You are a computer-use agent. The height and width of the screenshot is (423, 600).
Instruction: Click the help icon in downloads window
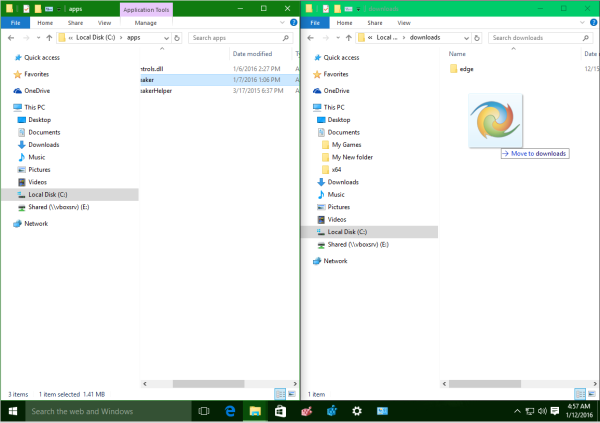tap(593, 23)
